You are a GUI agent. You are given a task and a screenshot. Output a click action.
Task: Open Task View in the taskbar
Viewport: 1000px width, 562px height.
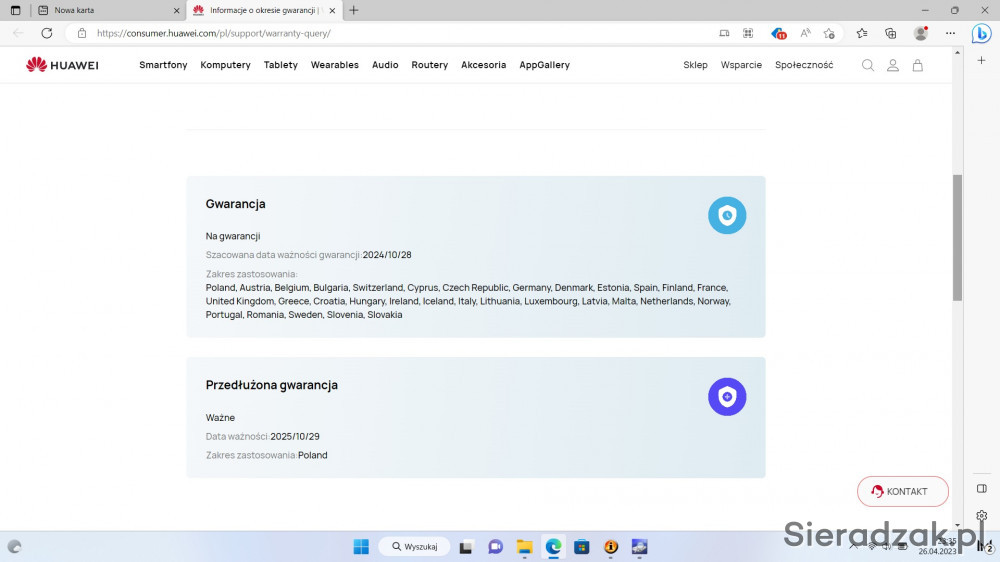click(466, 547)
